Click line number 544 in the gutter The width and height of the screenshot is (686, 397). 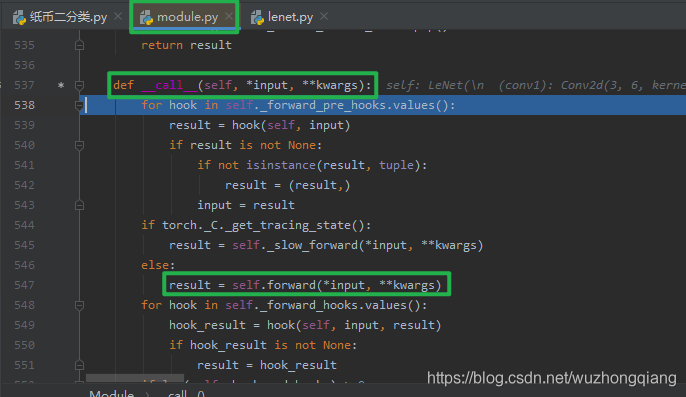(24, 225)
